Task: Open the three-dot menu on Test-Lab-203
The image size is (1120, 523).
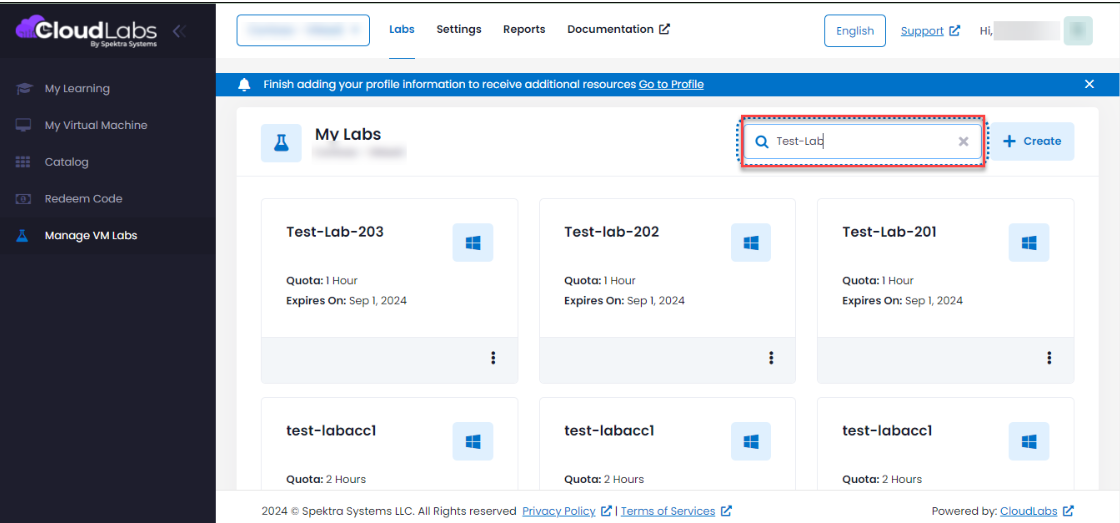Action: (493, 358)
